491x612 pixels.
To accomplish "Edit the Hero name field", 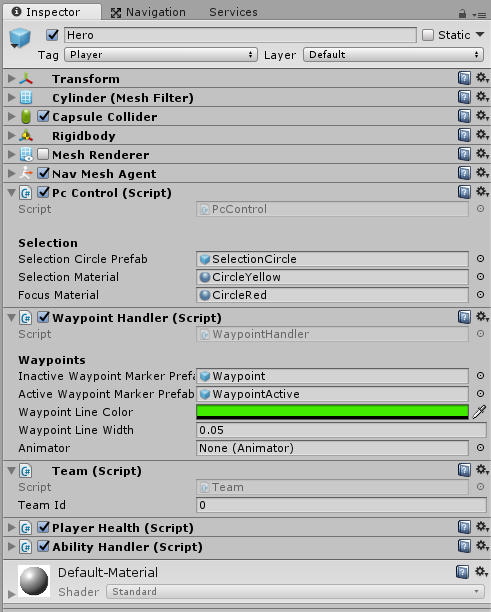I will (240, 35).
